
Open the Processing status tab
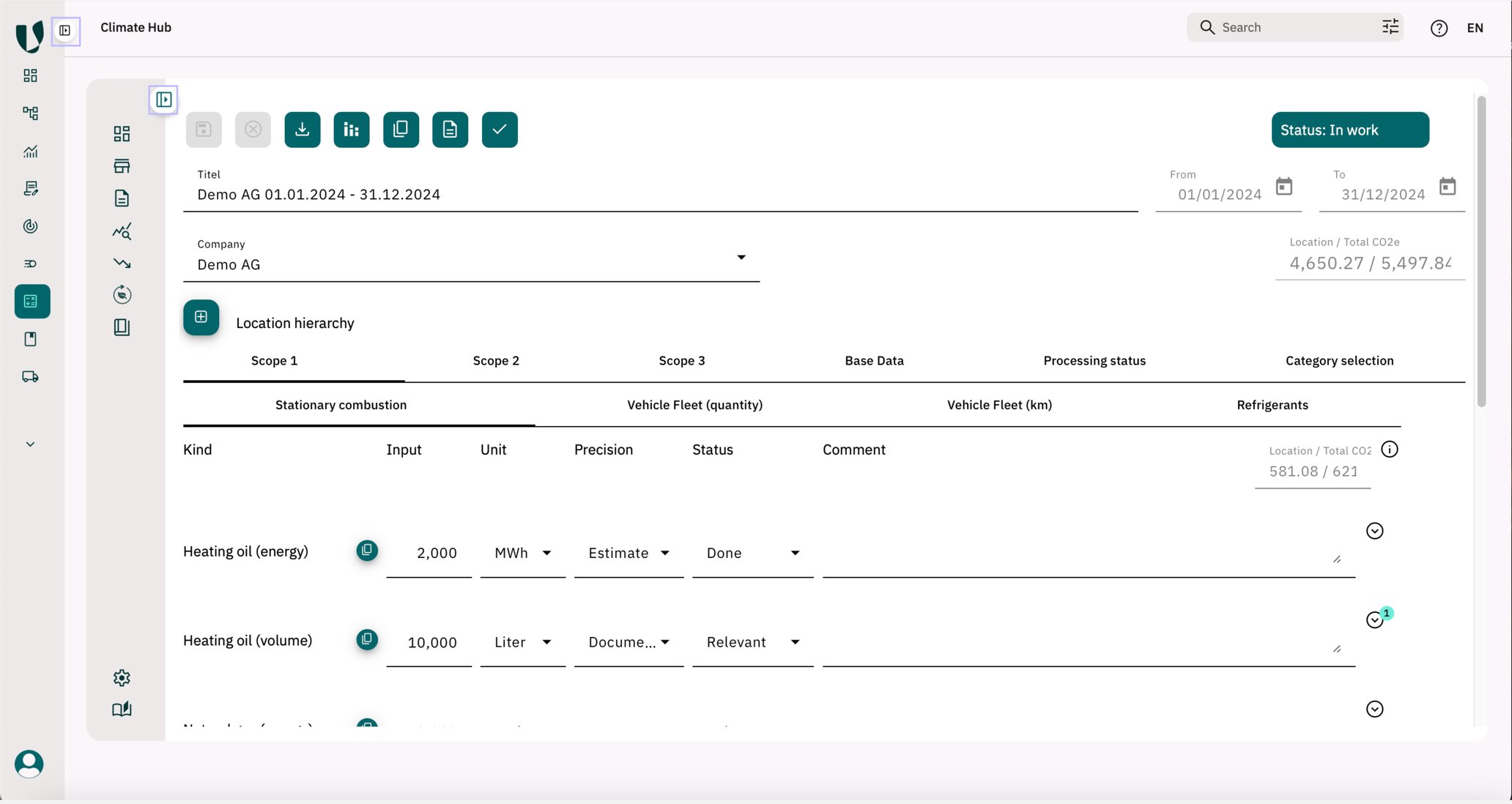pyautogui.click(x=1094, y=360)
